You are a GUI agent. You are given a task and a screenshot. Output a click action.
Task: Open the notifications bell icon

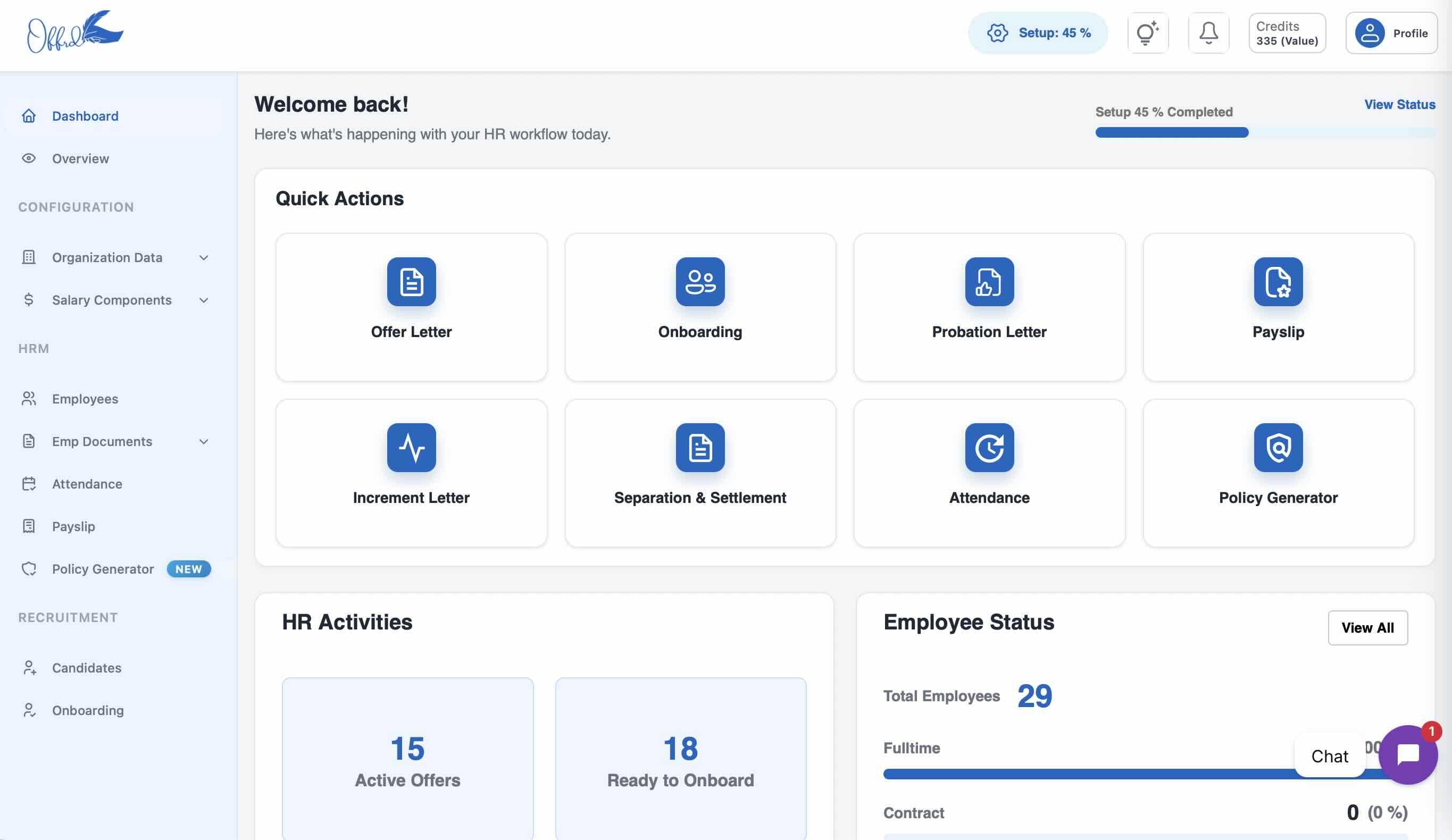point(1208,33)
